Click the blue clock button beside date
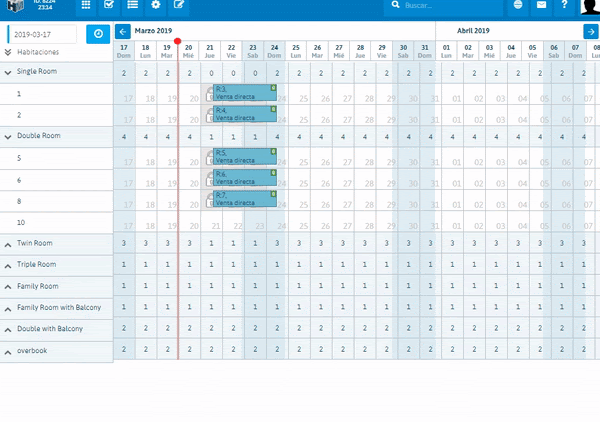Viewport: 600px width, 422px height. point(98,34)
